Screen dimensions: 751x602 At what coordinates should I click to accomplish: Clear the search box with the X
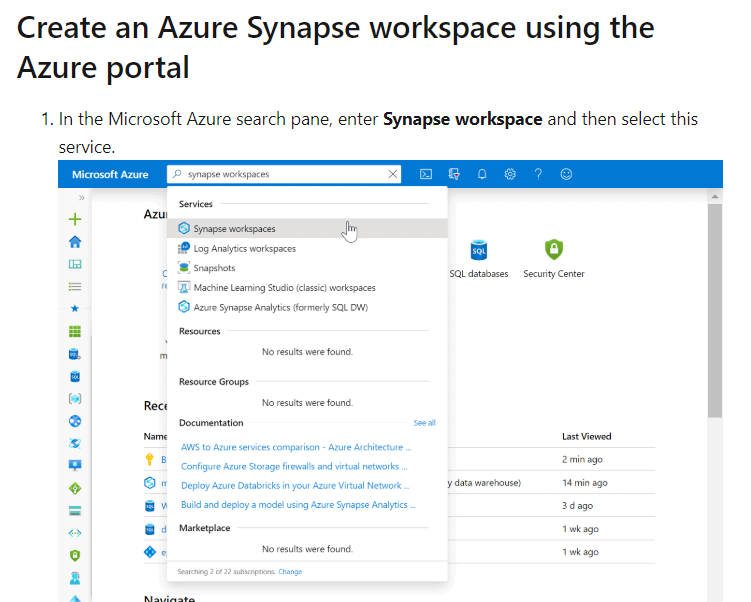point(393,174)
